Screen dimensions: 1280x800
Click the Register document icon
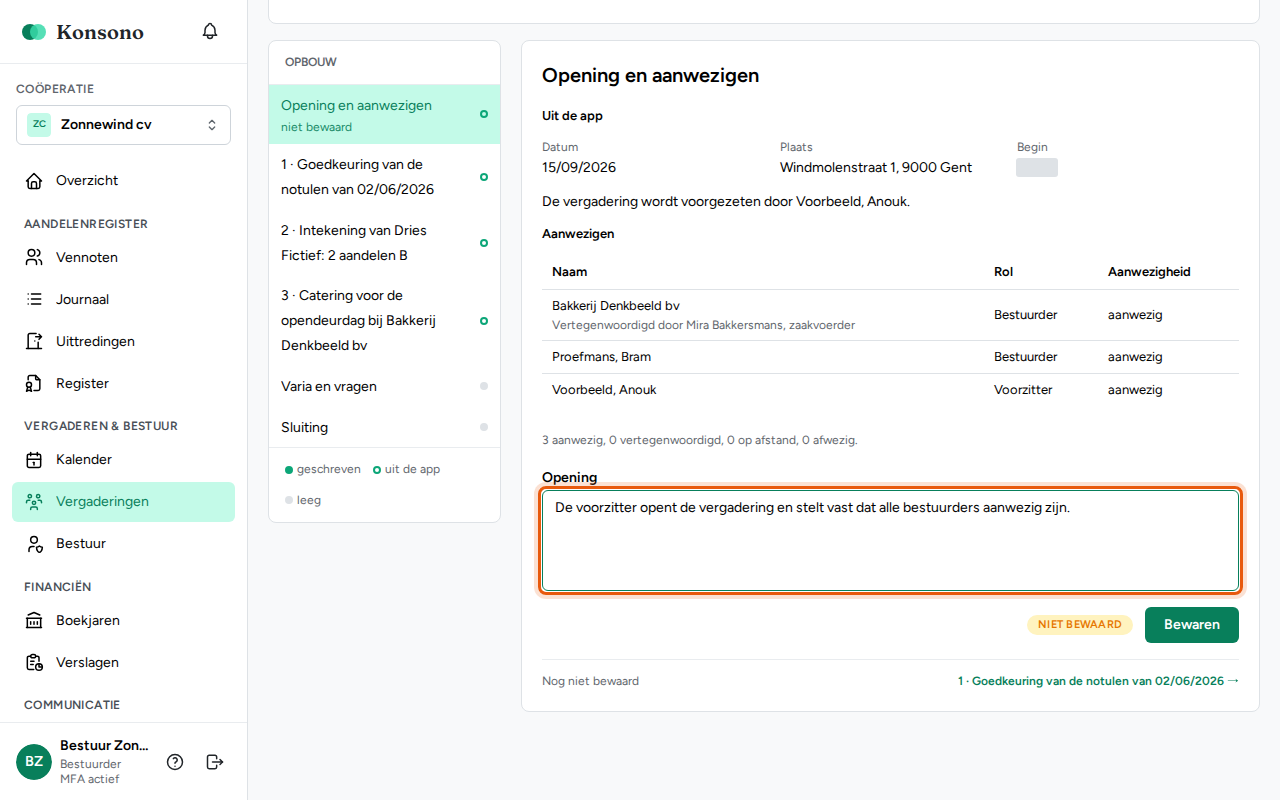pos(34,384)
